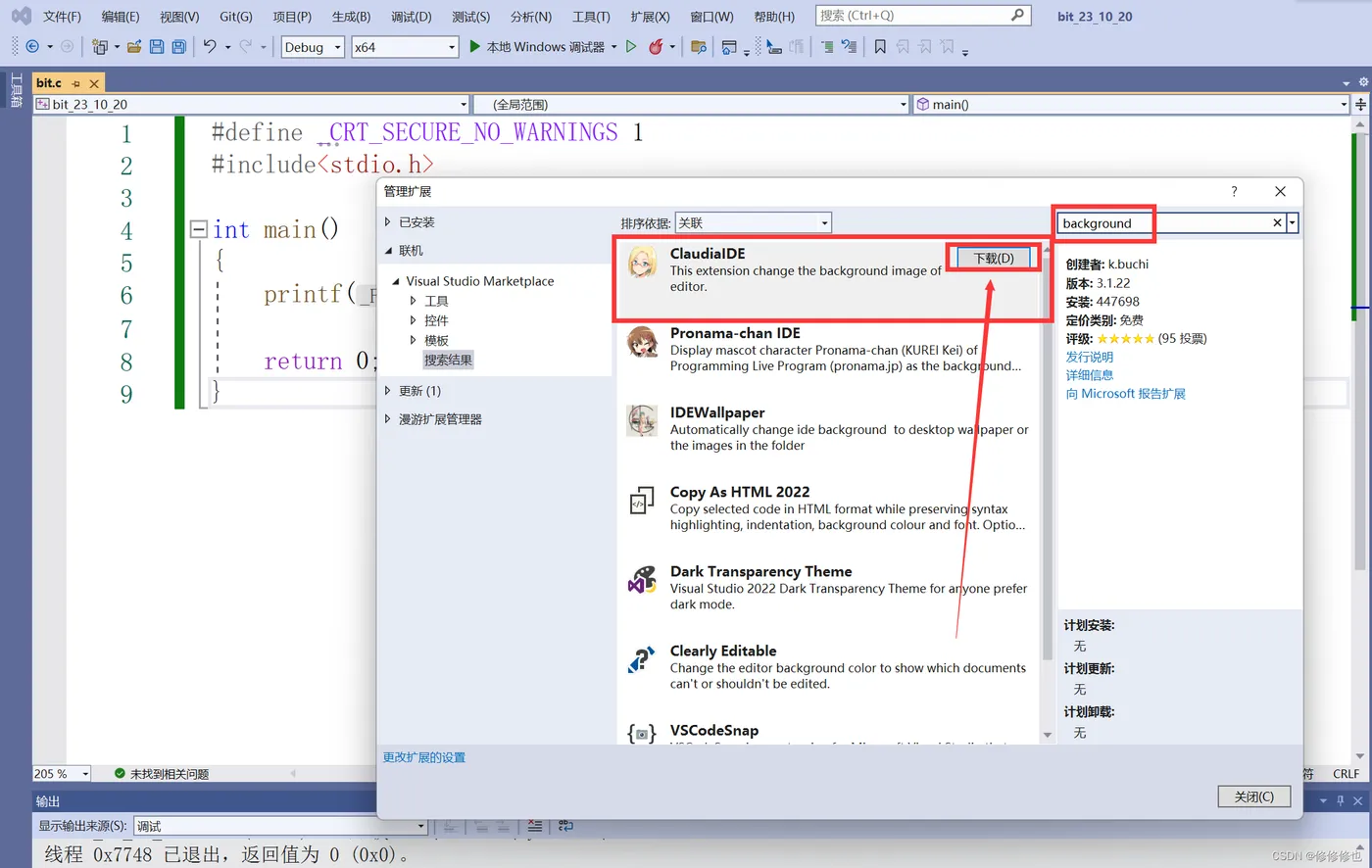Collapse Visual Studio Marketplace node

(396, 281)
